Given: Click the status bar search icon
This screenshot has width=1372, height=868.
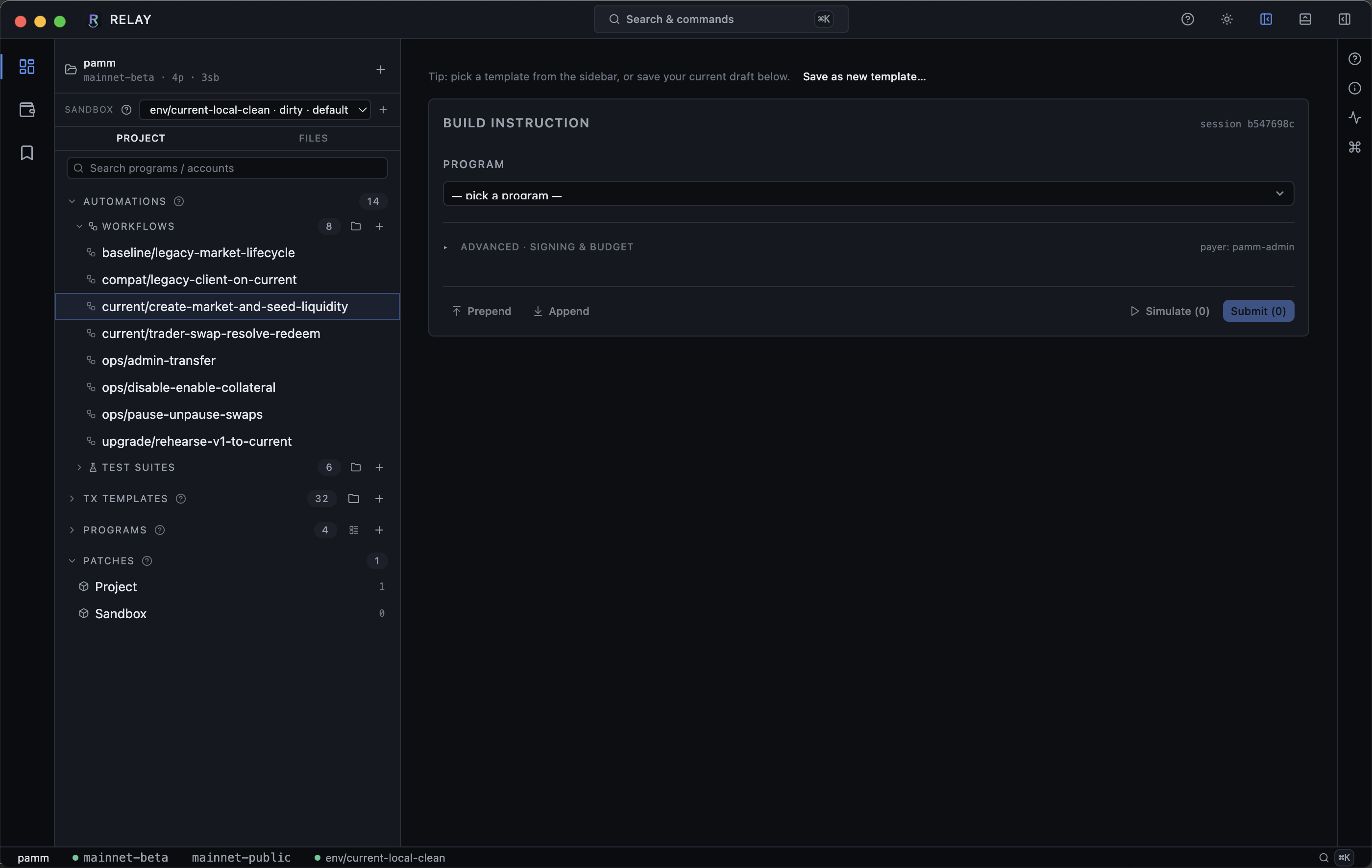Looking at the screenshot, I should point(1323,858).
